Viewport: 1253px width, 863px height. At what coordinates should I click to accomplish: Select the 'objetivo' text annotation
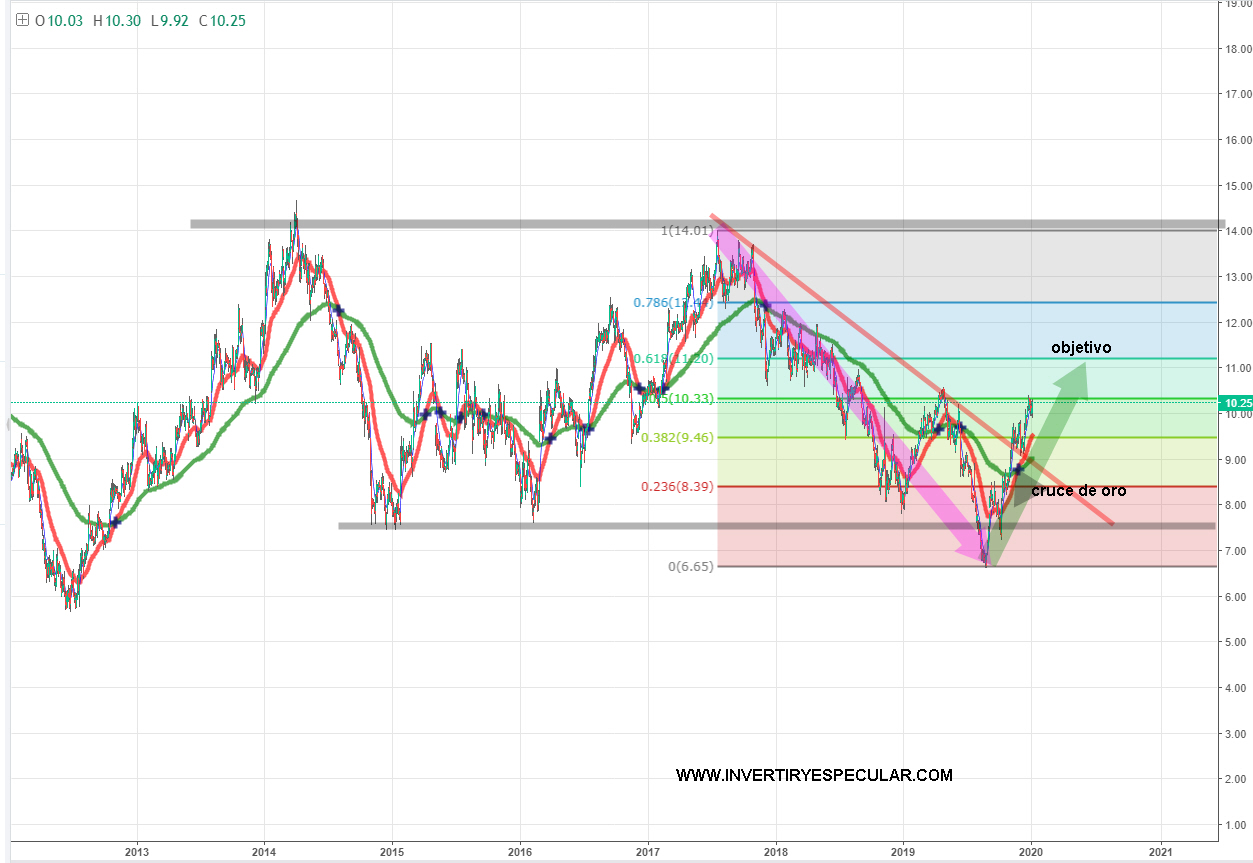point(1081,348)
